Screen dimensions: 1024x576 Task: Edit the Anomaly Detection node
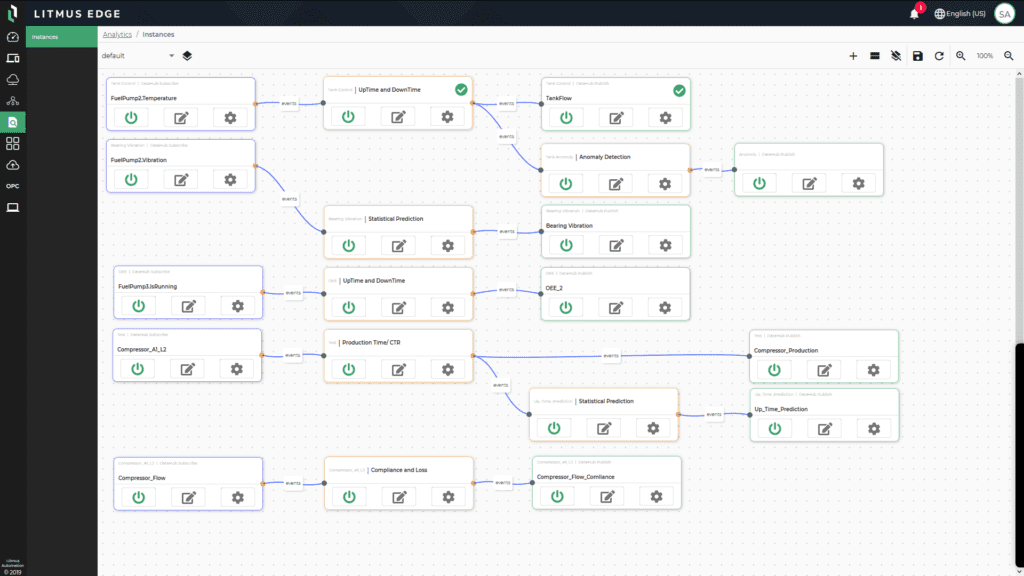pos(615,183)
